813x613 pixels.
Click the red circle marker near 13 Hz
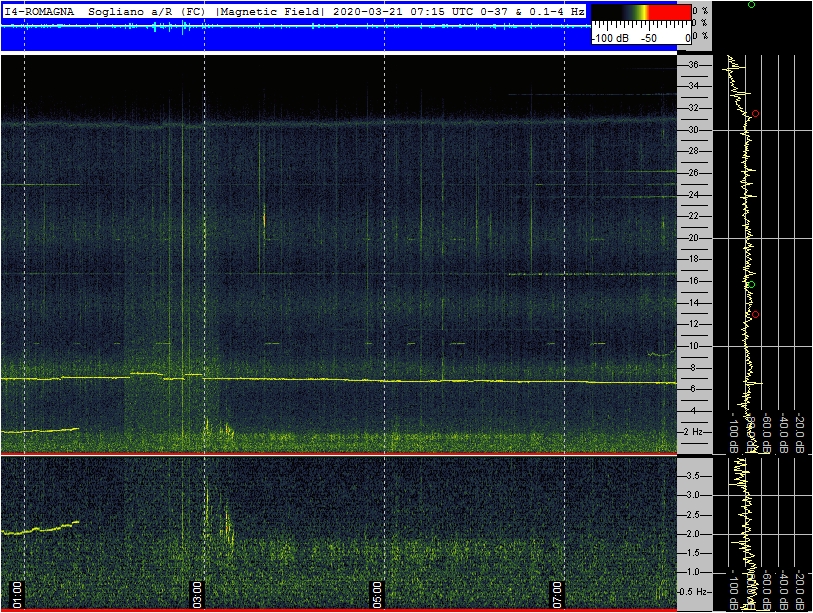755,315
